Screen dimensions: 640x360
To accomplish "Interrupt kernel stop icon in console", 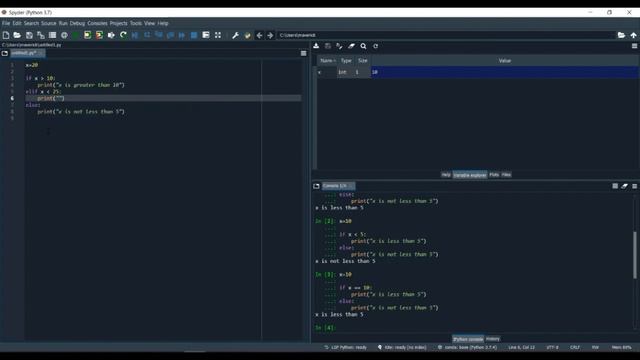I will pos(615,186).
